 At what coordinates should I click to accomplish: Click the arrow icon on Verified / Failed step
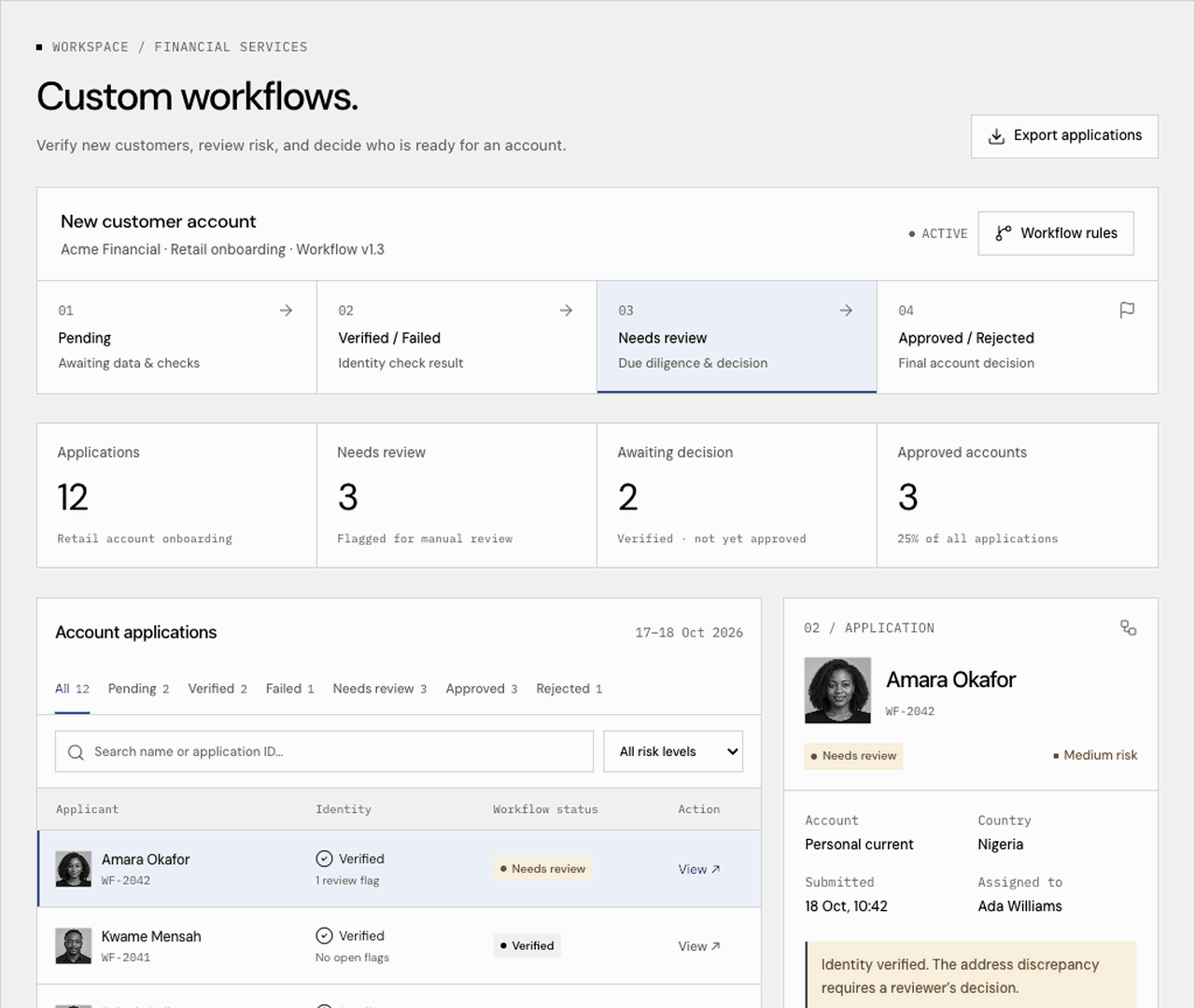point(566,310)
